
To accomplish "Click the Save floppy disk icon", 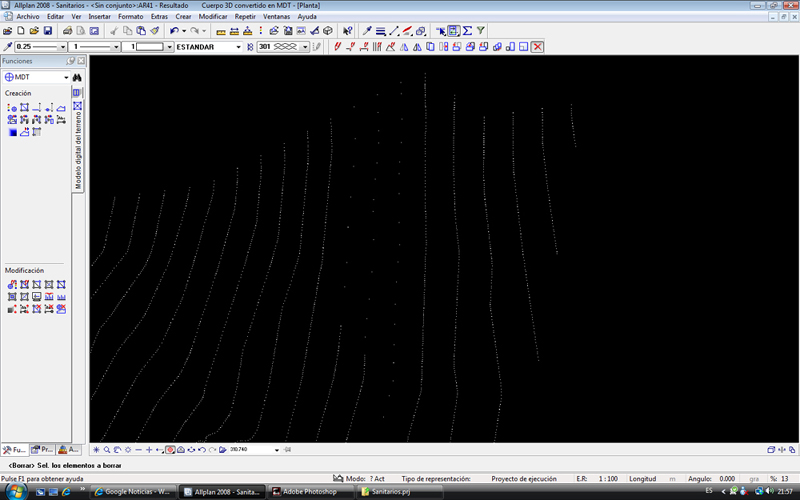I will pyautogui.click(x=47, y=31).
